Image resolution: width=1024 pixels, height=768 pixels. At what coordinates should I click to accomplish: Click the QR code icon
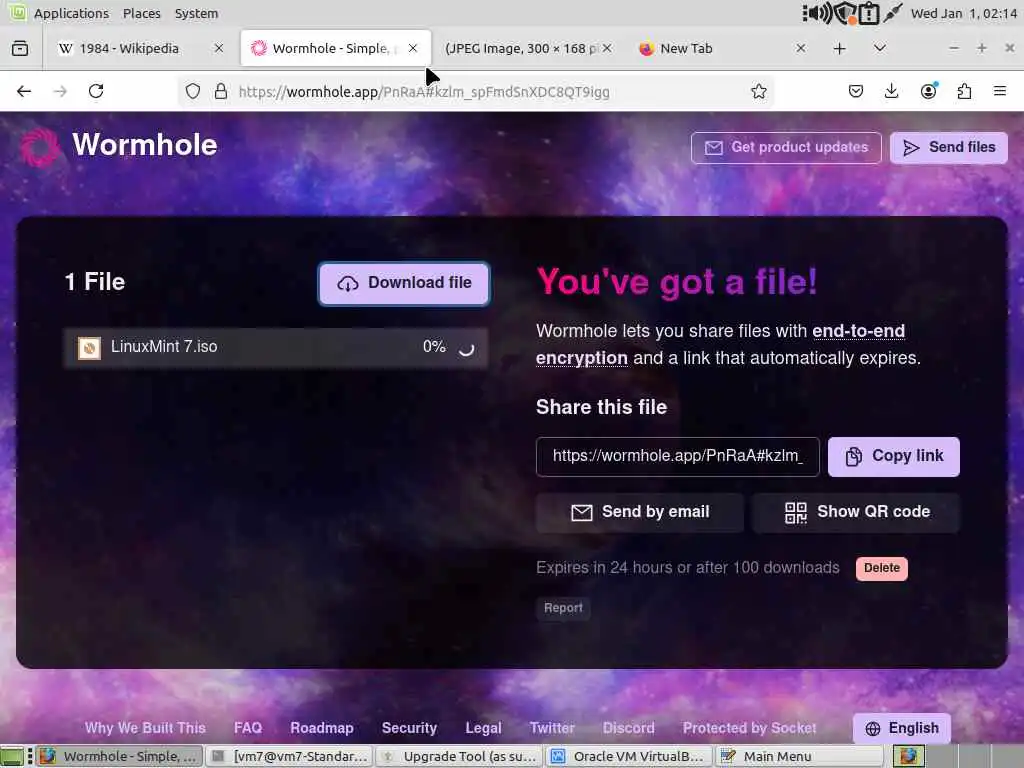pos(795,513)
